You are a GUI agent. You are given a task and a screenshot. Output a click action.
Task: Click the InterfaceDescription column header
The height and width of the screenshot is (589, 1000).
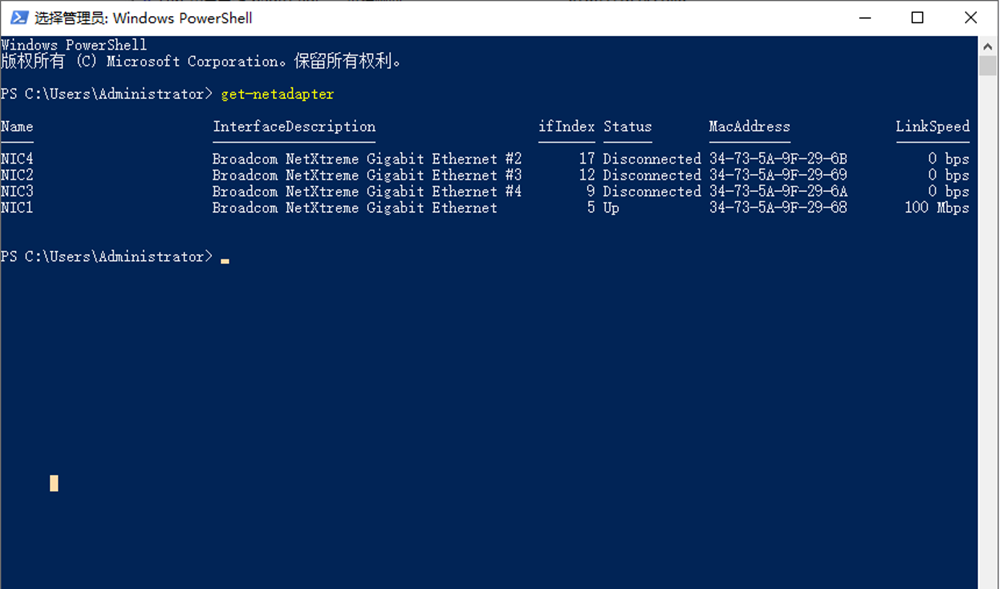coord(294,127)
